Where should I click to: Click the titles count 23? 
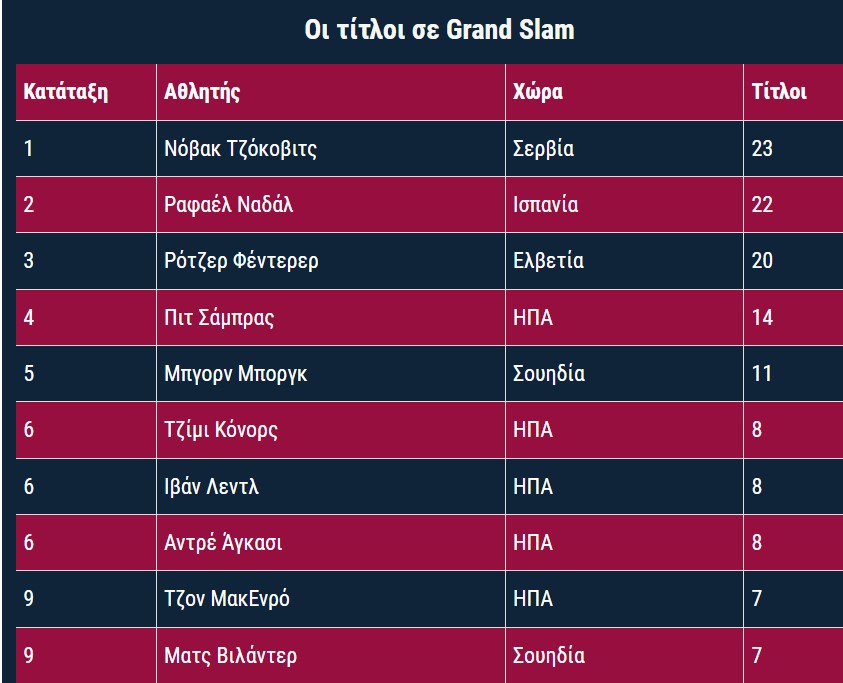[762, 149]
